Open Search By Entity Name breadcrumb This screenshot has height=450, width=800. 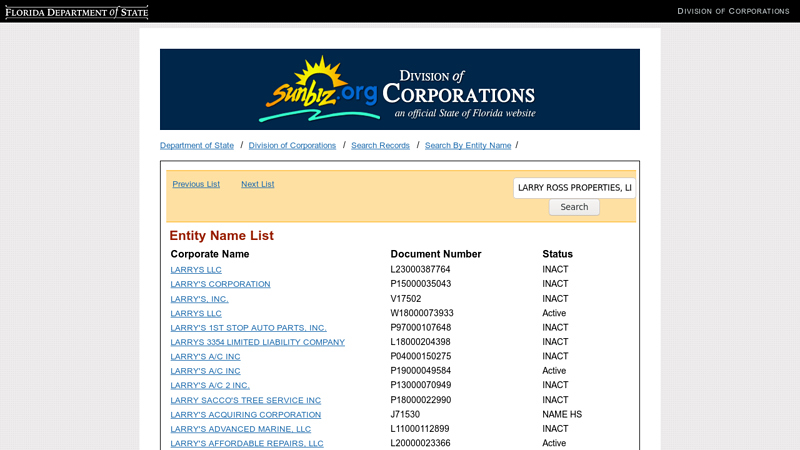coord(468,145)
